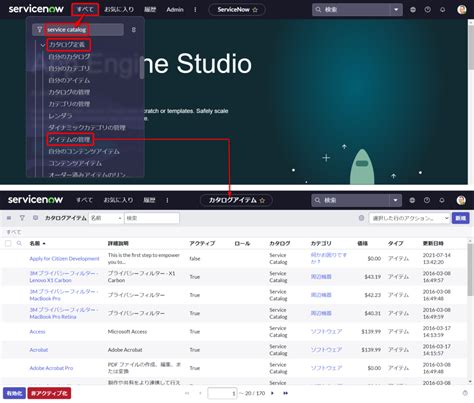Open the more-options dots beside Admin
The height and width of the screenshot is (403, 474).
tap(195, 10)
